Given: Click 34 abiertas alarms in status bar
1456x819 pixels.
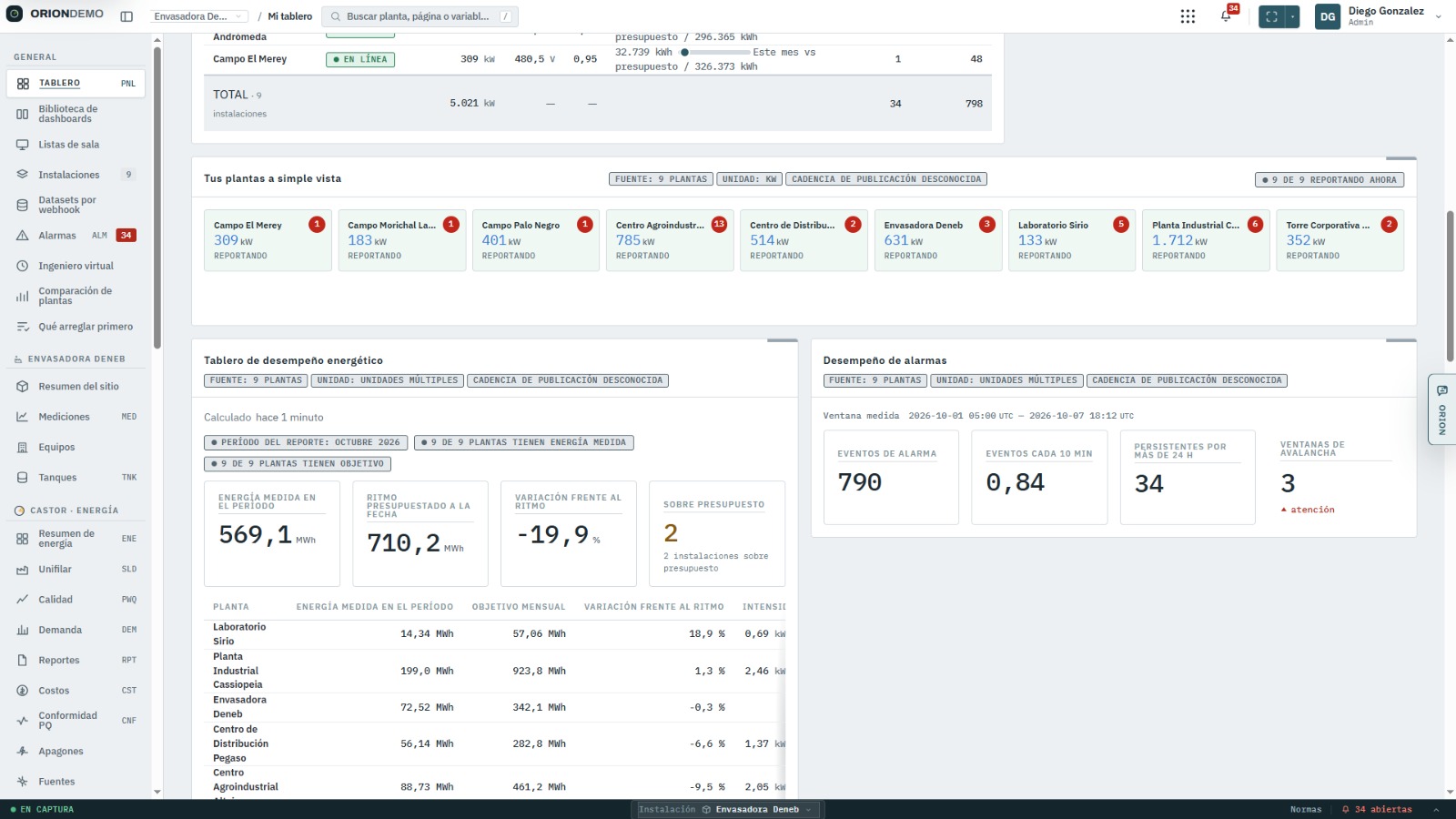Looking at the screenshot, I should 1378,809.
